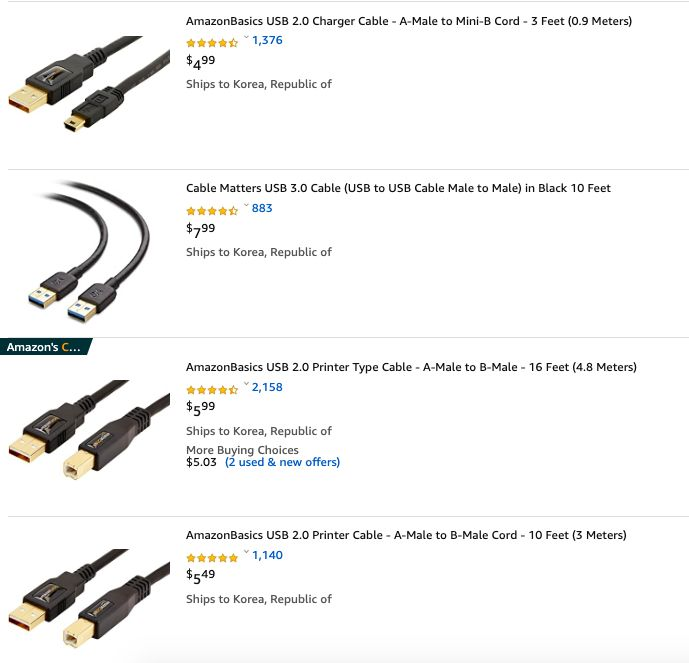Open AmazonBasics 16 Feet Printer Type Cable title

point(411,367)
